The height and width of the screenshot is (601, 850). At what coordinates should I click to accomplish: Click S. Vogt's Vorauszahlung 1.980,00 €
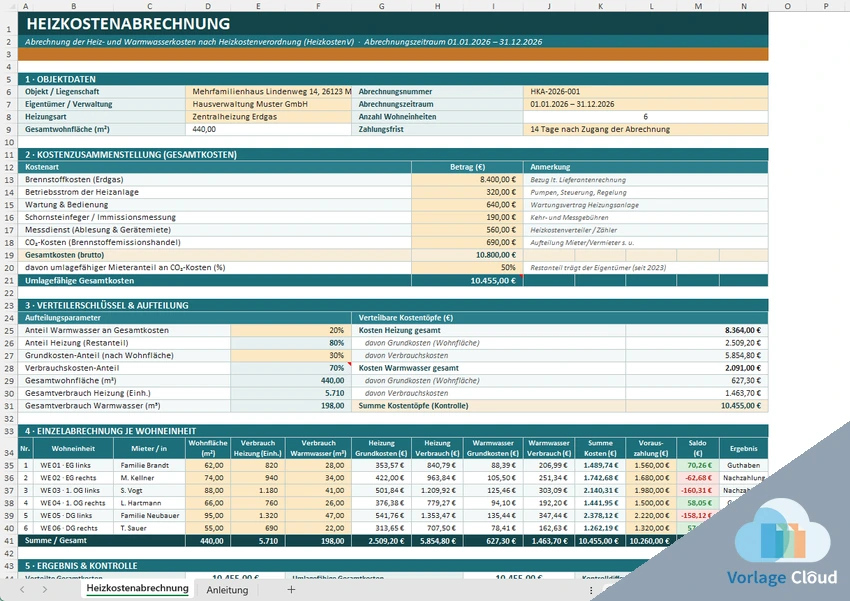click(651, 490)
